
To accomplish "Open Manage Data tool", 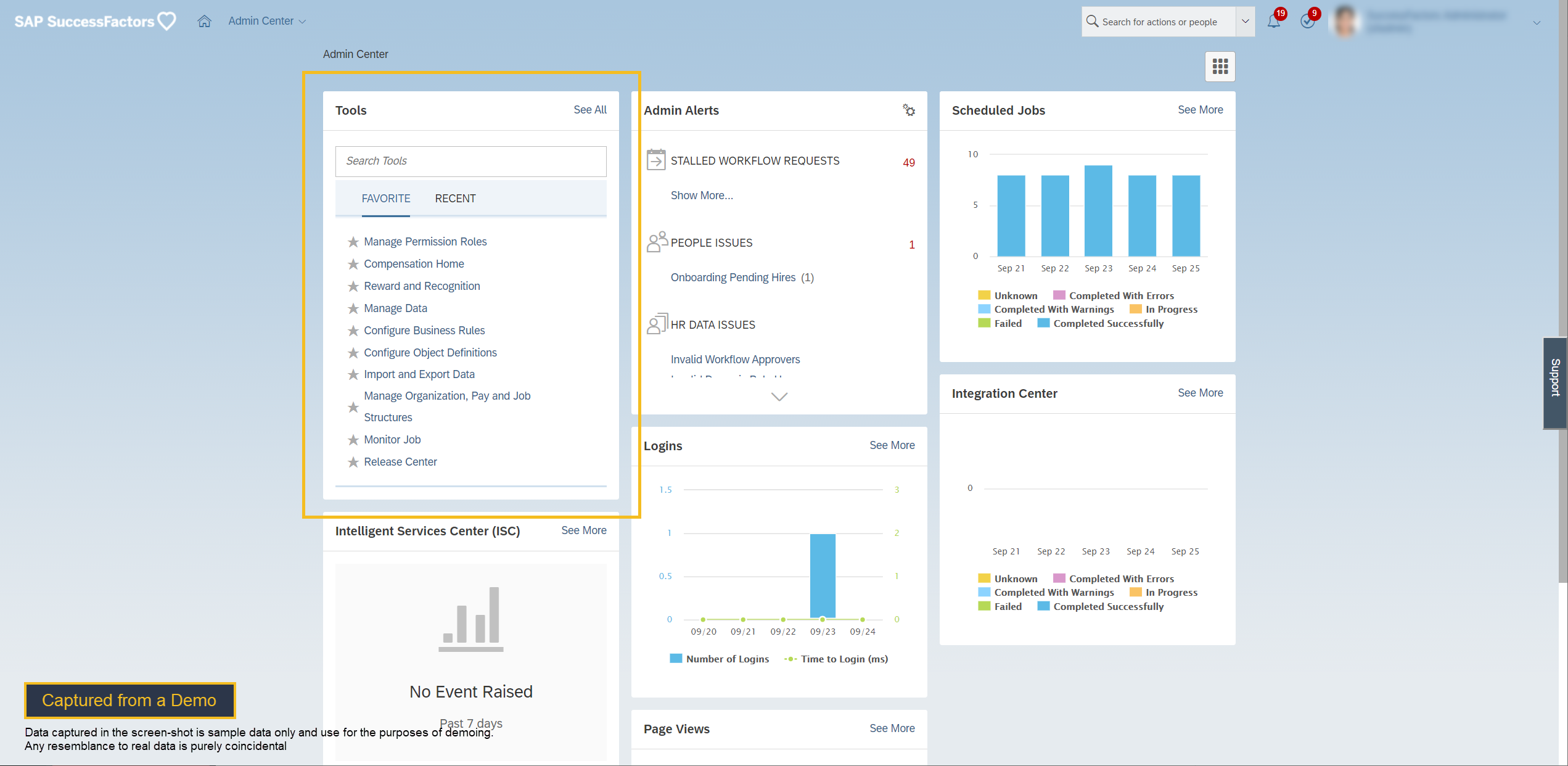I will click(x=395, y=308).
